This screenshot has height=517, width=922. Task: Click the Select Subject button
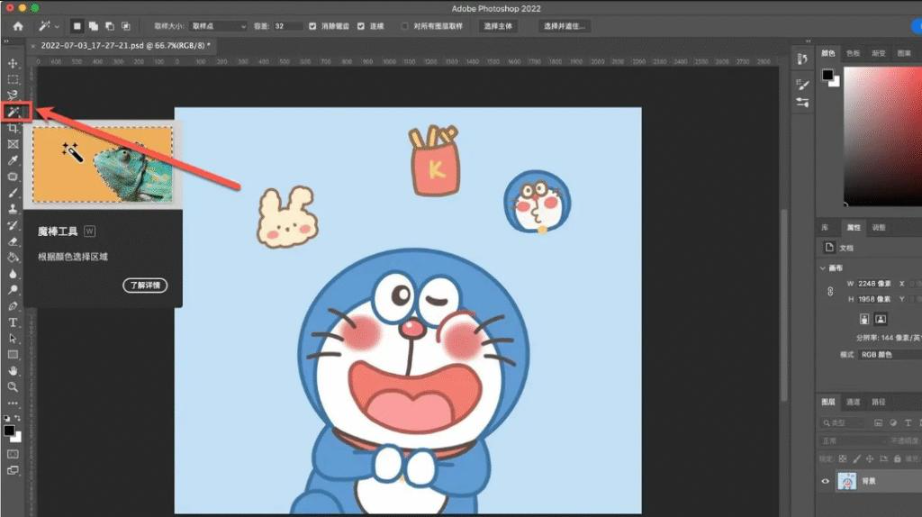click(498, 26)
